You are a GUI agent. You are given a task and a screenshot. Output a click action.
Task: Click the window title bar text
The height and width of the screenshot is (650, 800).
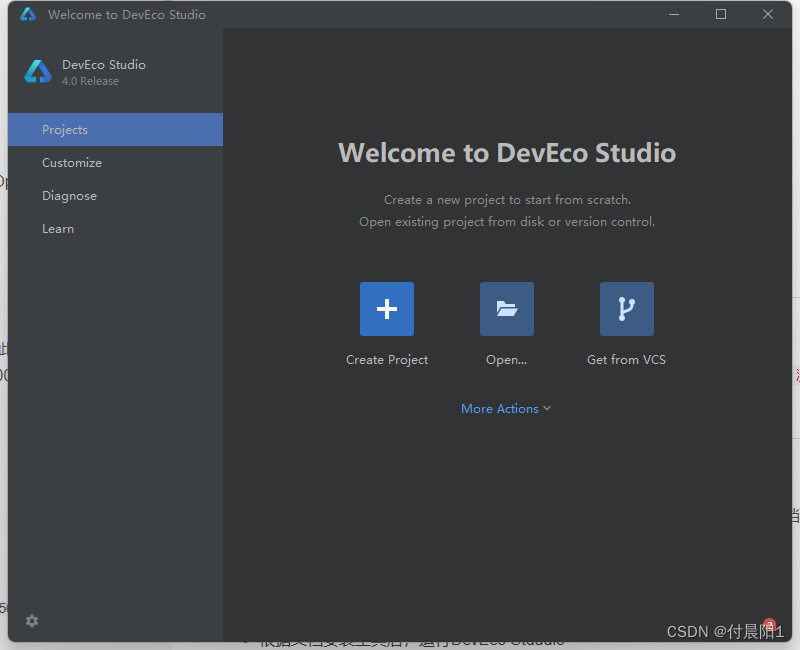tap(127, 15)
